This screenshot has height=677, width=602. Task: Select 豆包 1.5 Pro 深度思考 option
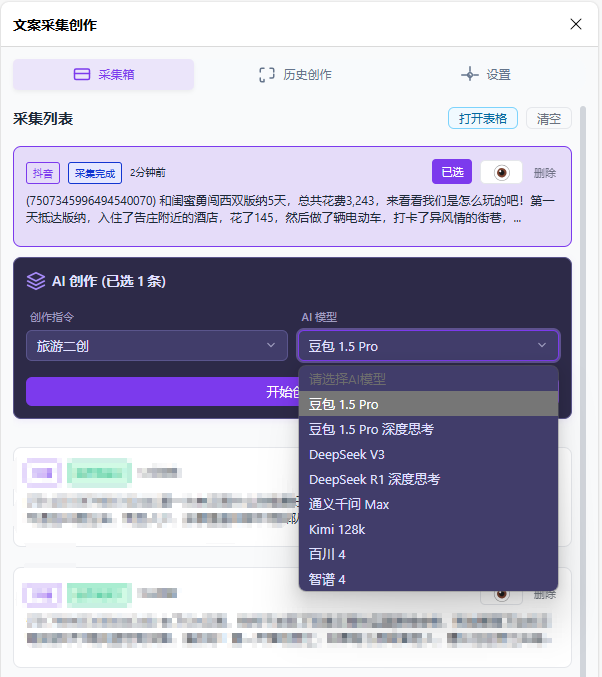[371, 429]
